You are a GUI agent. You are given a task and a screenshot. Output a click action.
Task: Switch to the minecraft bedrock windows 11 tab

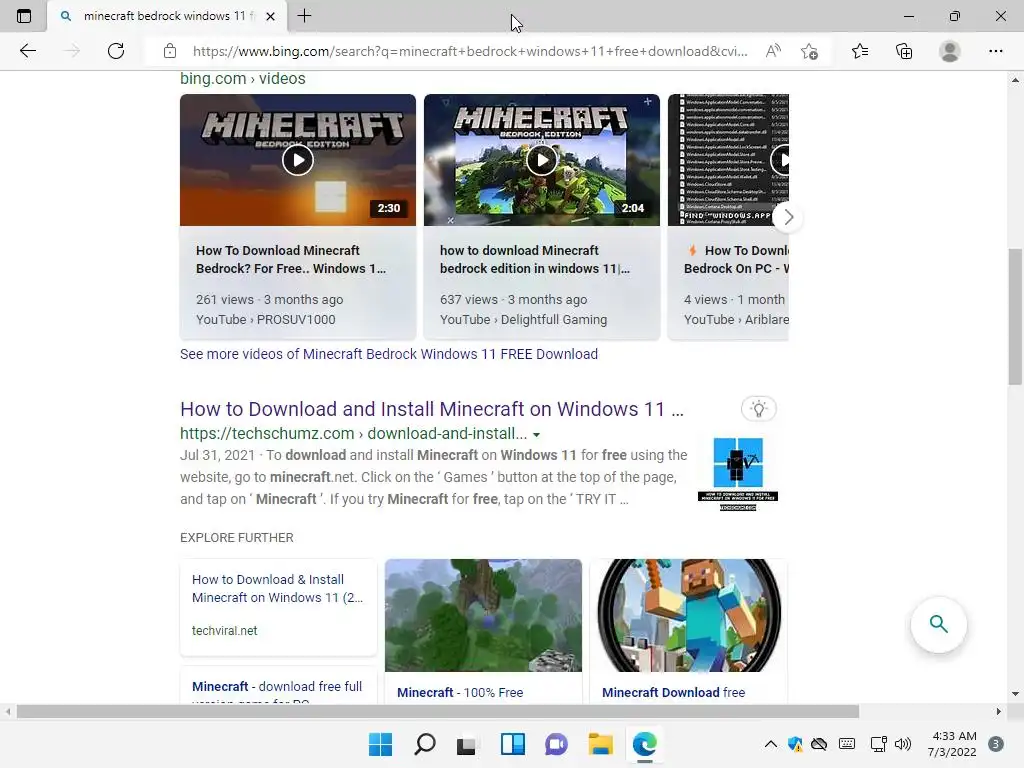point(167,16)
